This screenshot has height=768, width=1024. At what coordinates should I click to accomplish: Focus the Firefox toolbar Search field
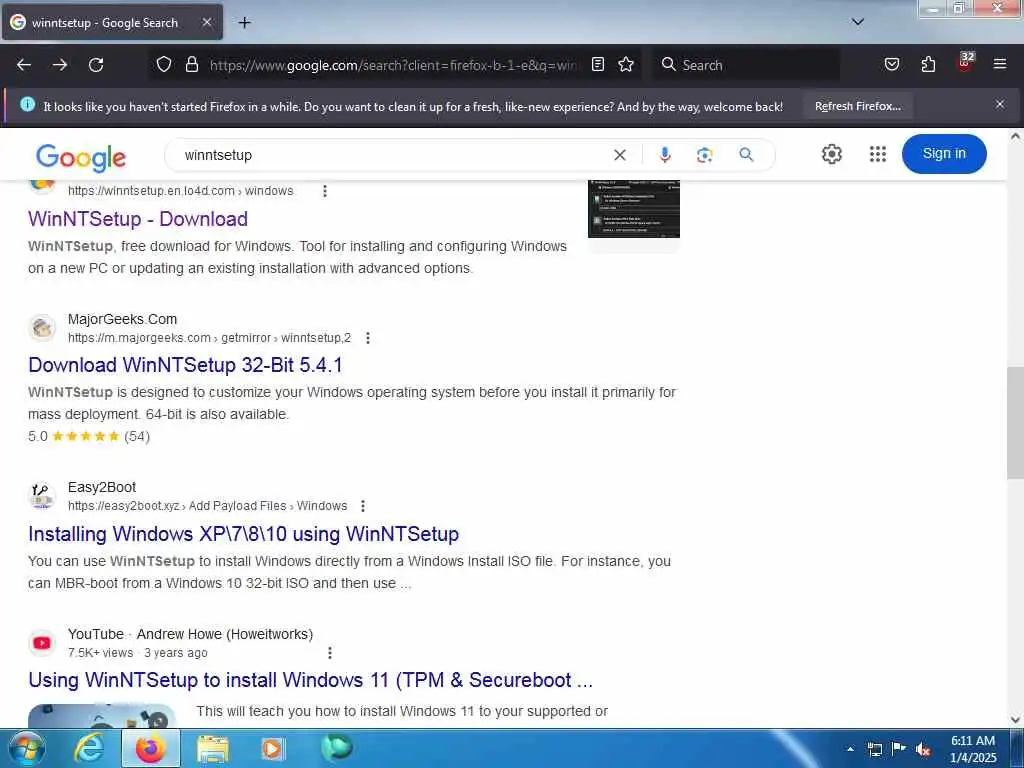pos(746,65)
